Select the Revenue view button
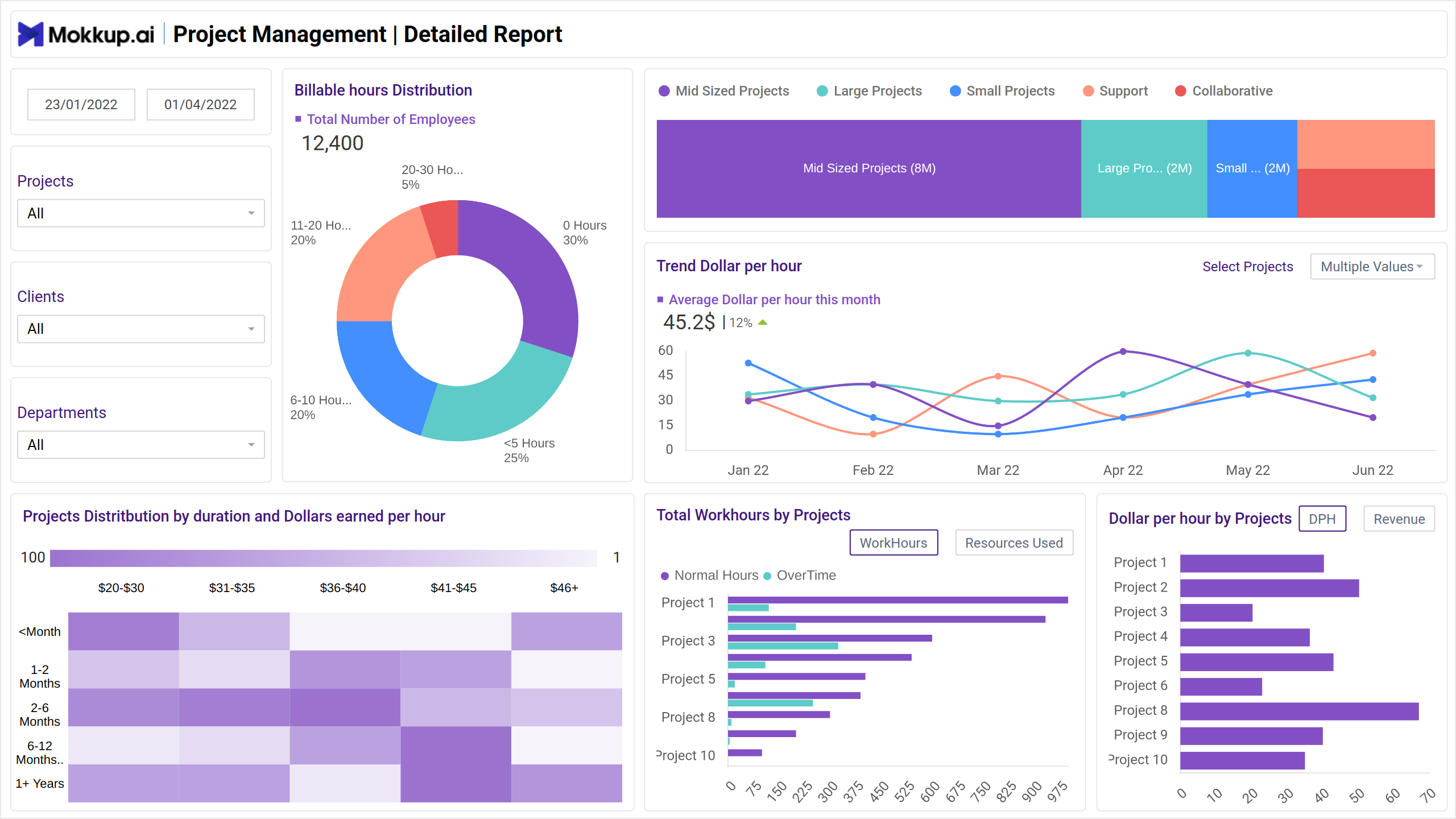This screenshot has height=819, width=1456. [1399, 519]
